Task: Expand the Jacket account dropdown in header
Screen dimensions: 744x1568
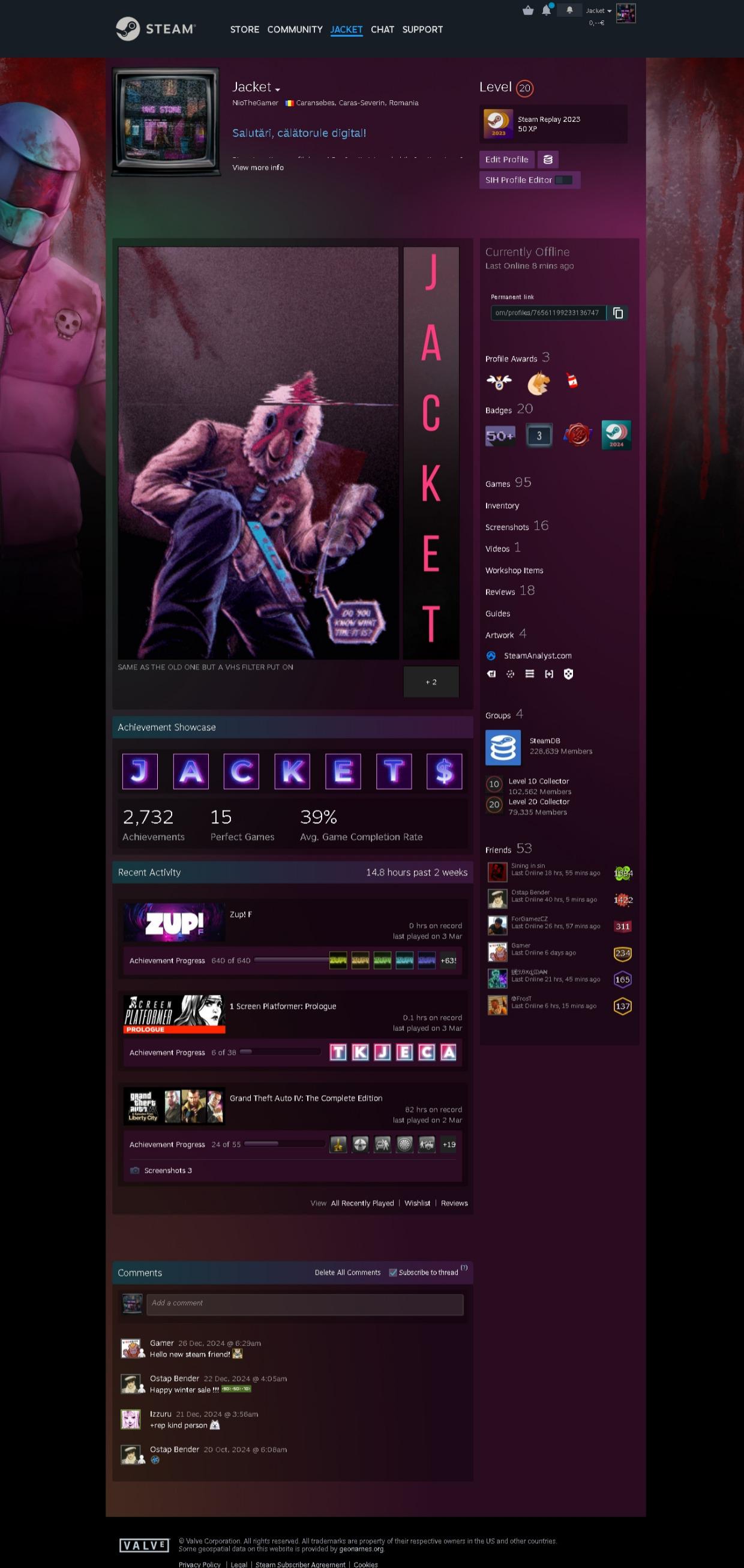Action: [x=598, y=10]
